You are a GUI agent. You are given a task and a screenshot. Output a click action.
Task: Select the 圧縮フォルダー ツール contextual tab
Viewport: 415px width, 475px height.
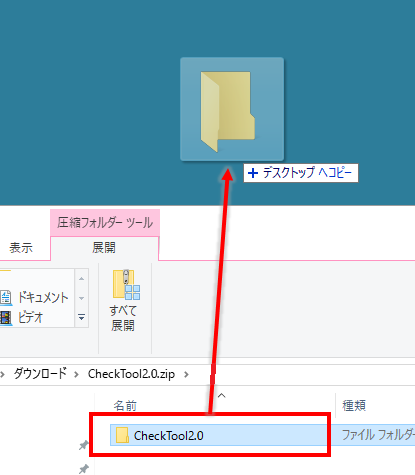[105, 223]
